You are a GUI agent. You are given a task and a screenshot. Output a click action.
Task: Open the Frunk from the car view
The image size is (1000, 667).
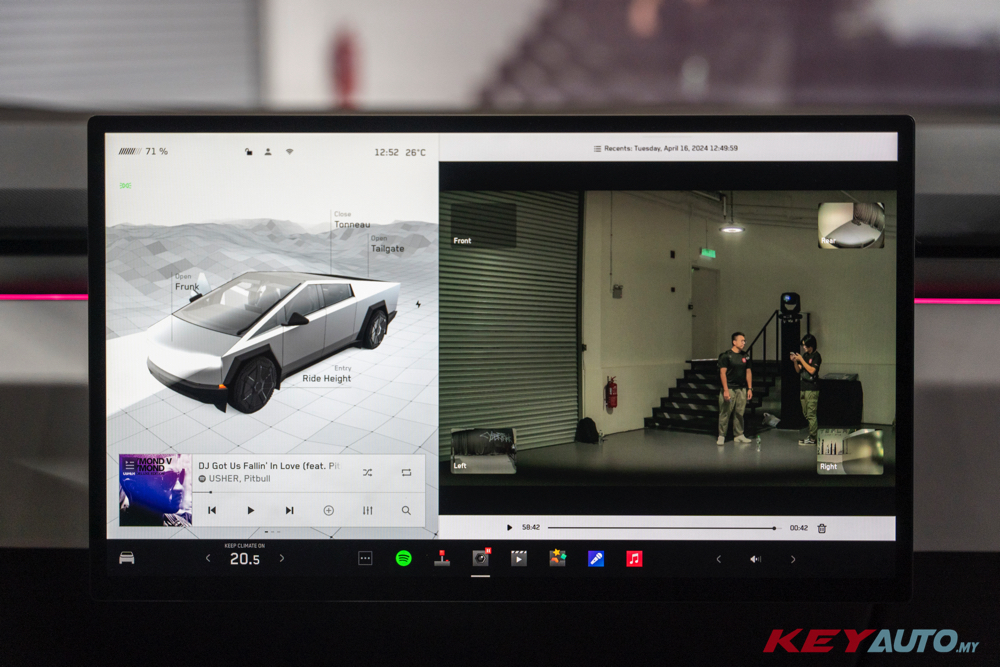(187, 286)
